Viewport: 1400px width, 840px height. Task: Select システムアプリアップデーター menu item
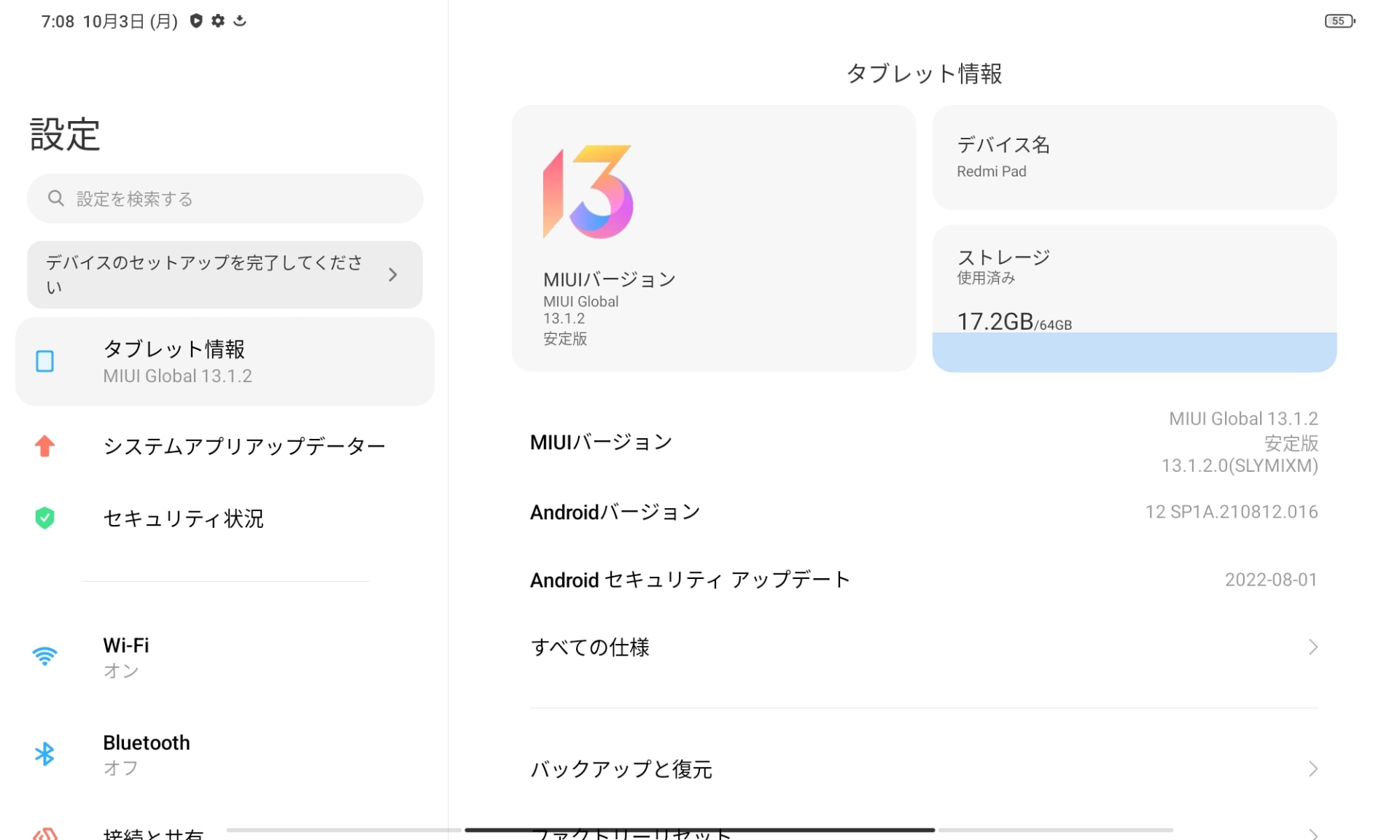[244, 446]
